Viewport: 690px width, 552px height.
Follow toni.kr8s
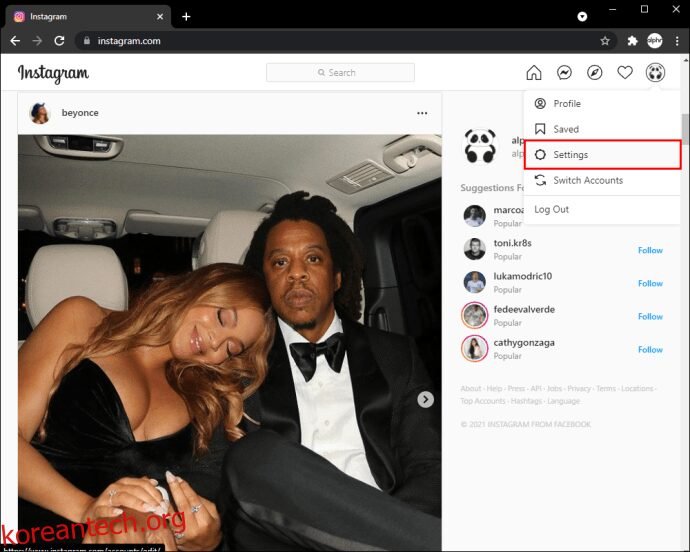pyautogui.click(x=650, y=250)
